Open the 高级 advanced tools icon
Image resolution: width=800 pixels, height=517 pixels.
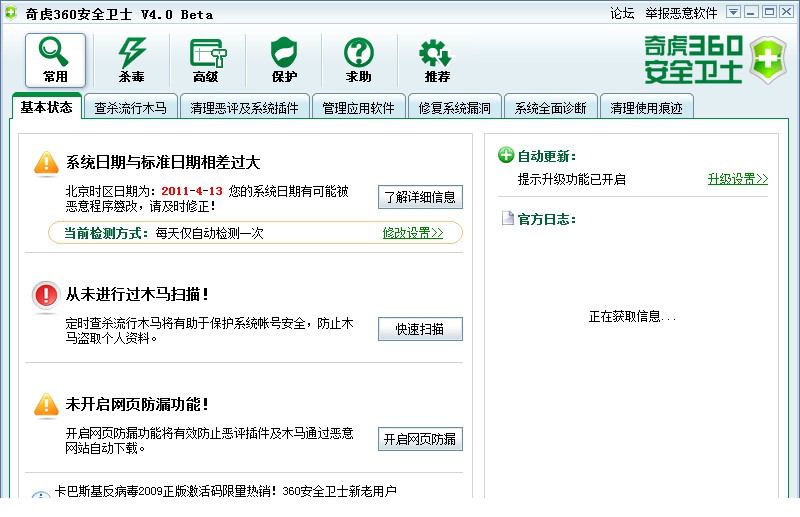(x=207, y=60)
